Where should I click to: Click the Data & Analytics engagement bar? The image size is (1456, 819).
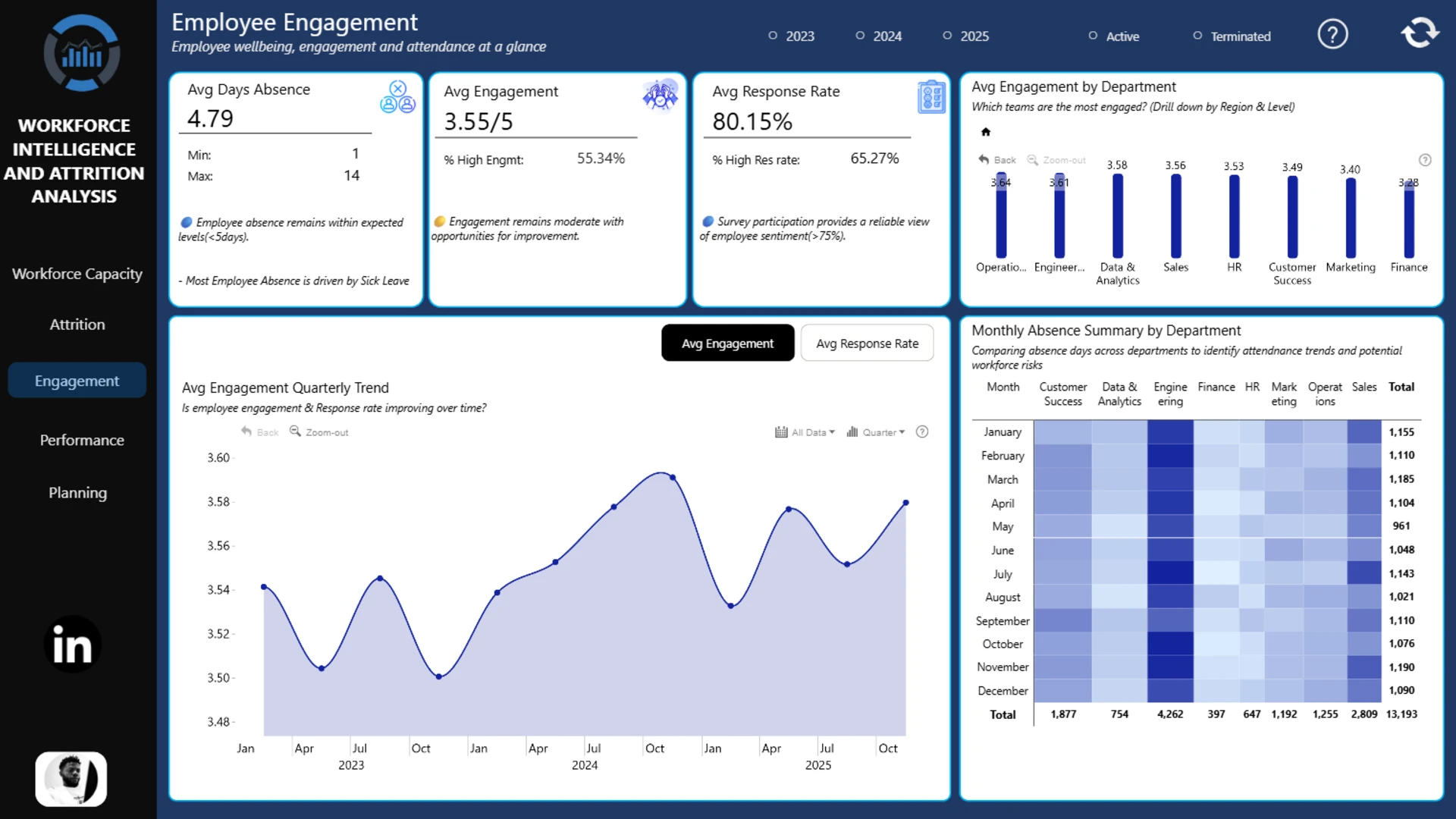tap(1118, 216)
